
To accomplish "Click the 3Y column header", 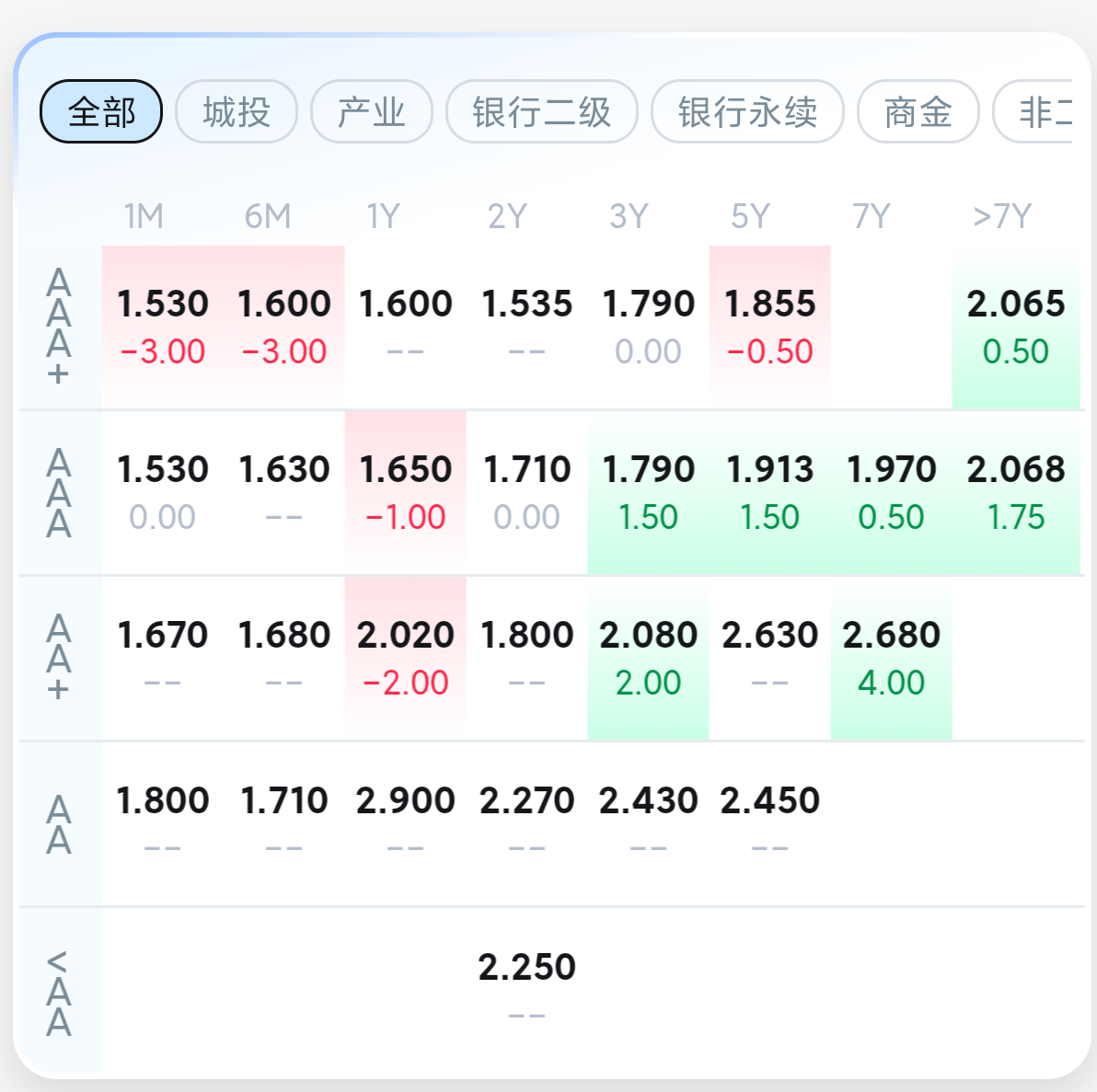I will coord(629,216).
